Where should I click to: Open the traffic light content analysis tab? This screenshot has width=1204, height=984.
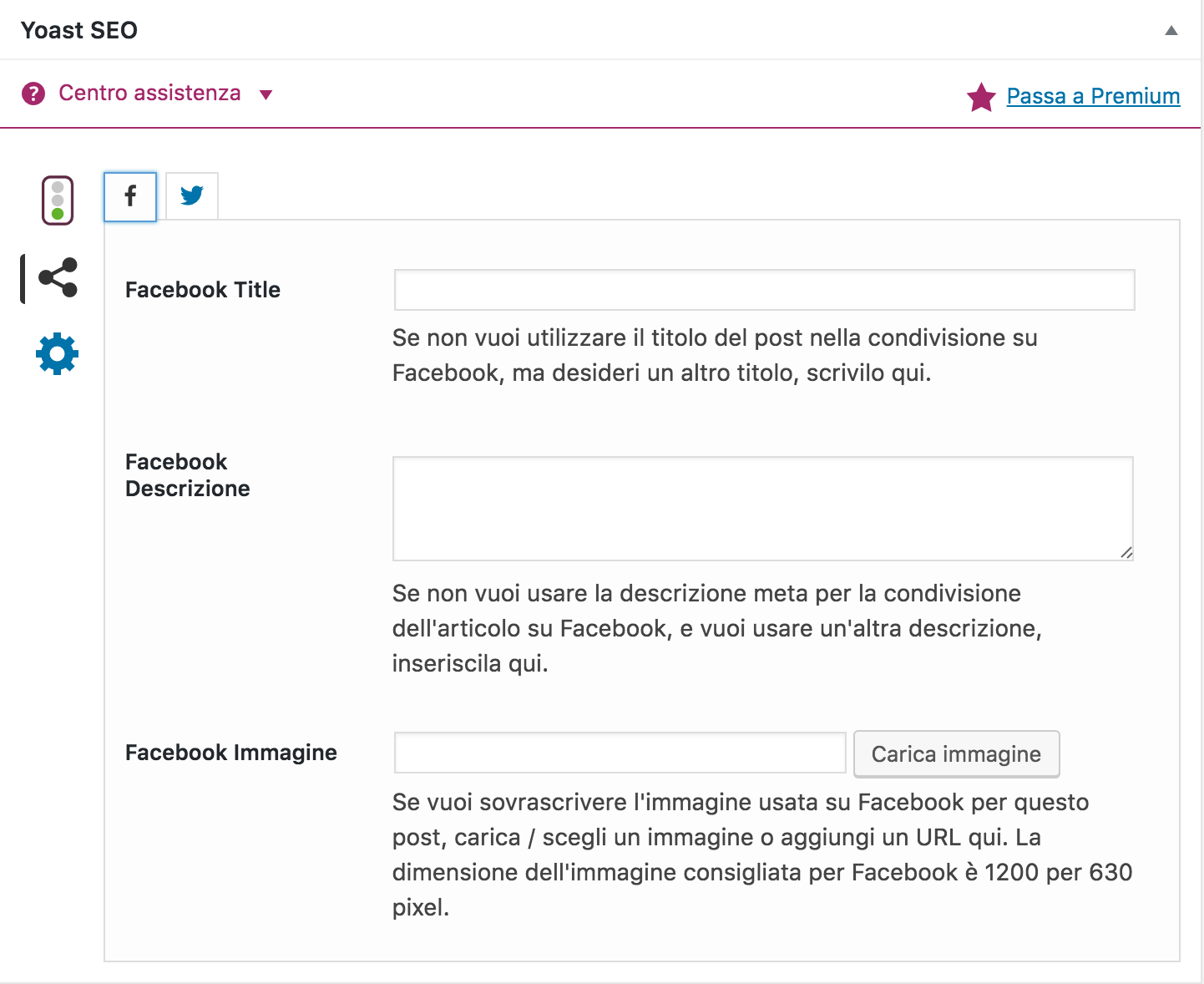coord(58,200)
